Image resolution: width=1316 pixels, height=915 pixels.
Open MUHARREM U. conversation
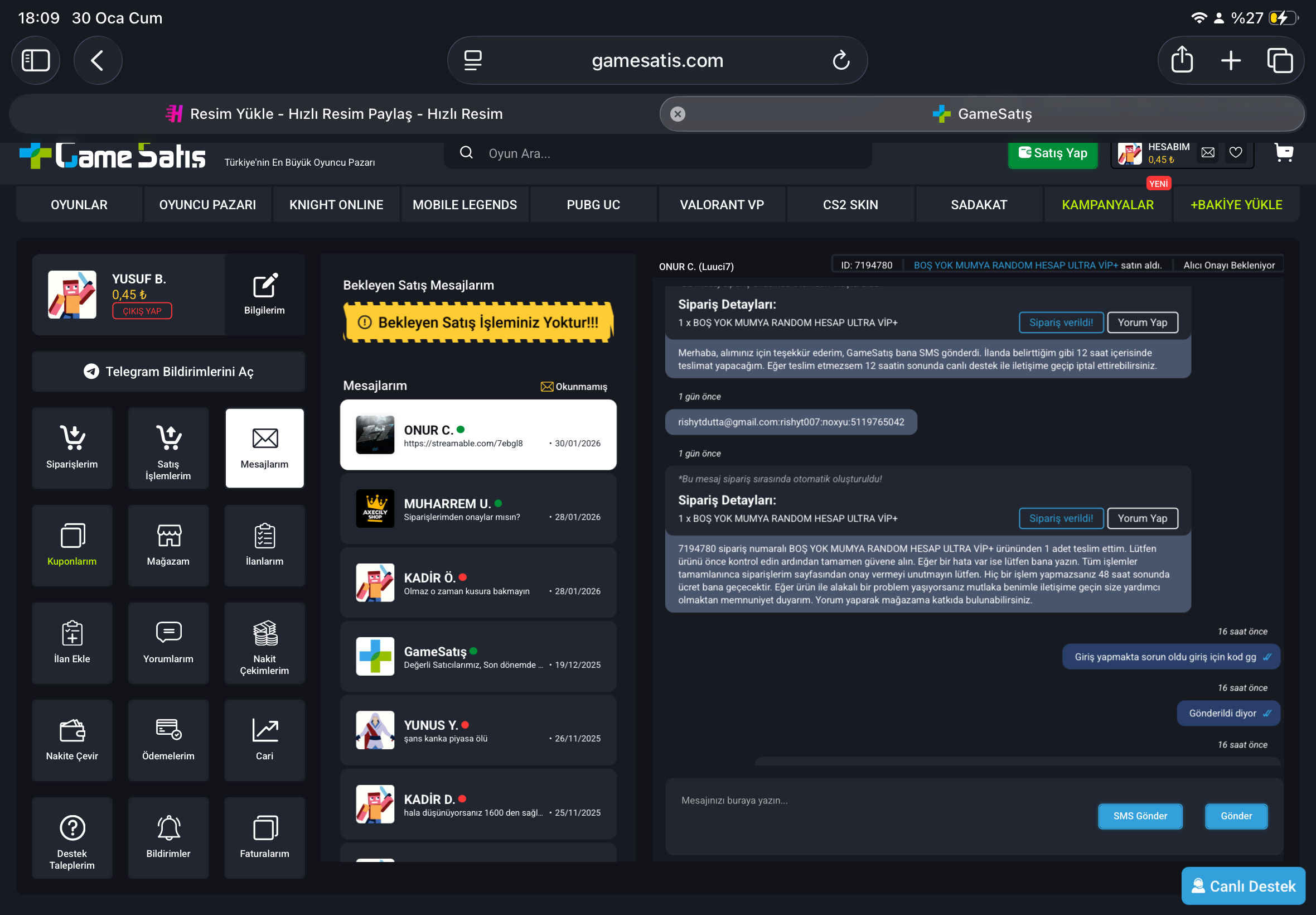click(x=478, y=508)
